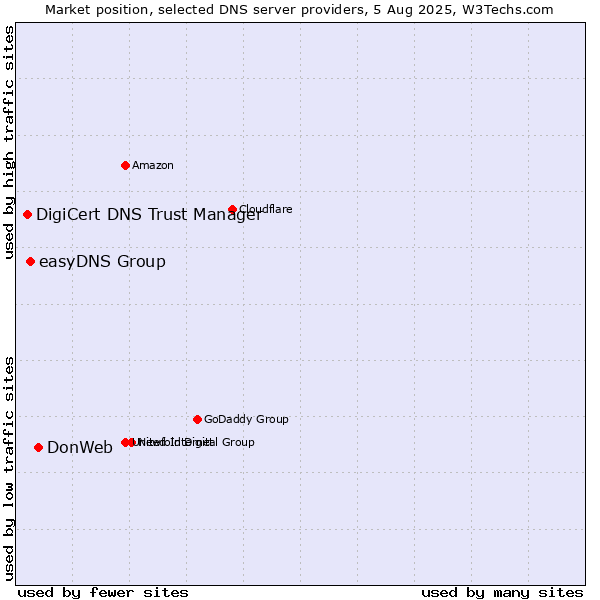Select the 'easyDNS Group' label
The image size is (600, 600).
pos(102,262)
